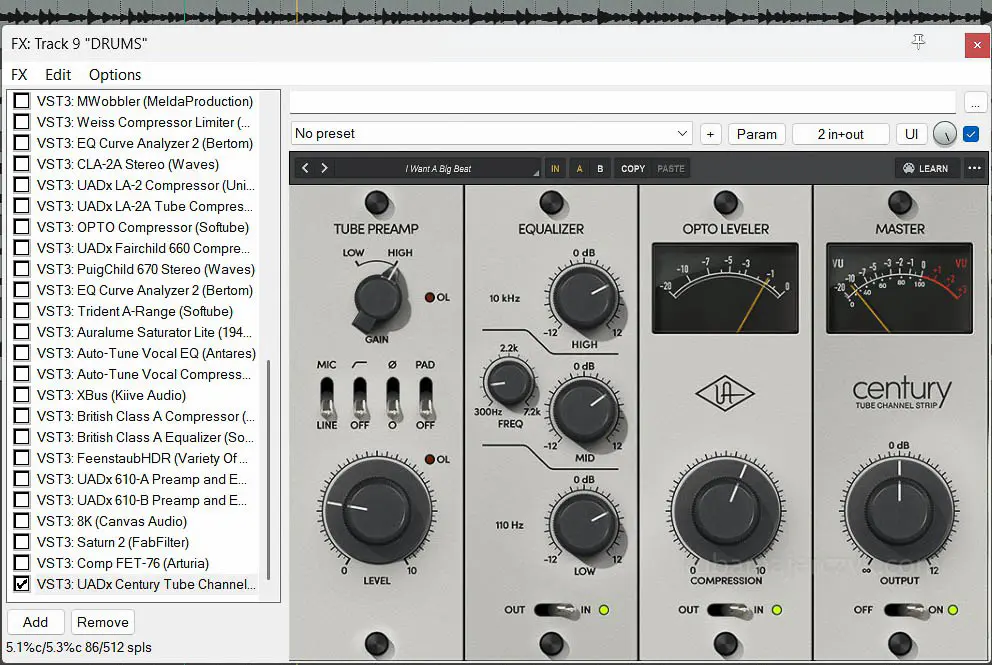Image resolution: width=992 pixels, height=665 pixels.
Task: Open the 'No preset' dropdown
Action: [491, 134]
